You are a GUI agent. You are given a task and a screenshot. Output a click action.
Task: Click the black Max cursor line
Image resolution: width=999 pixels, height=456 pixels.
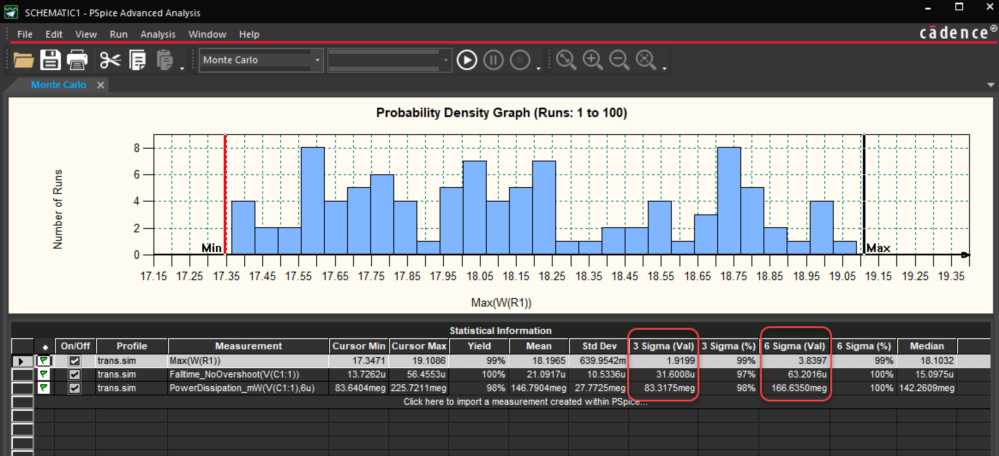click(x=864, y=194)
